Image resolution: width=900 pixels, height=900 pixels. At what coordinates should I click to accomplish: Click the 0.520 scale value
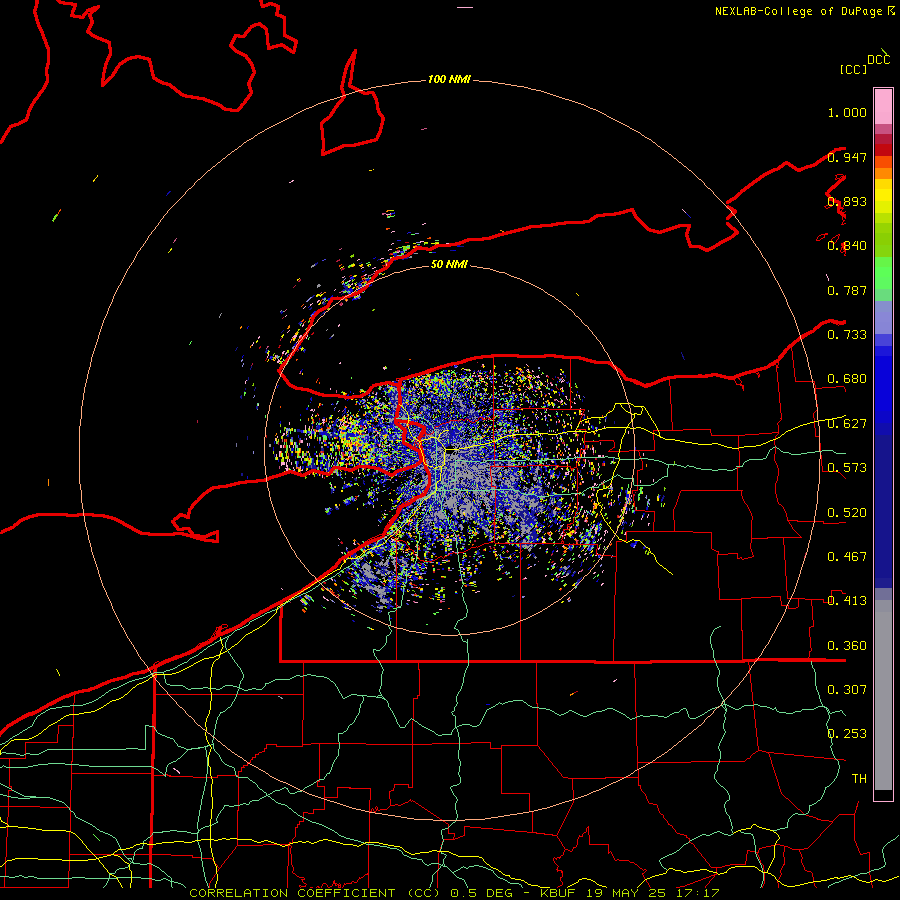(847, 513)
